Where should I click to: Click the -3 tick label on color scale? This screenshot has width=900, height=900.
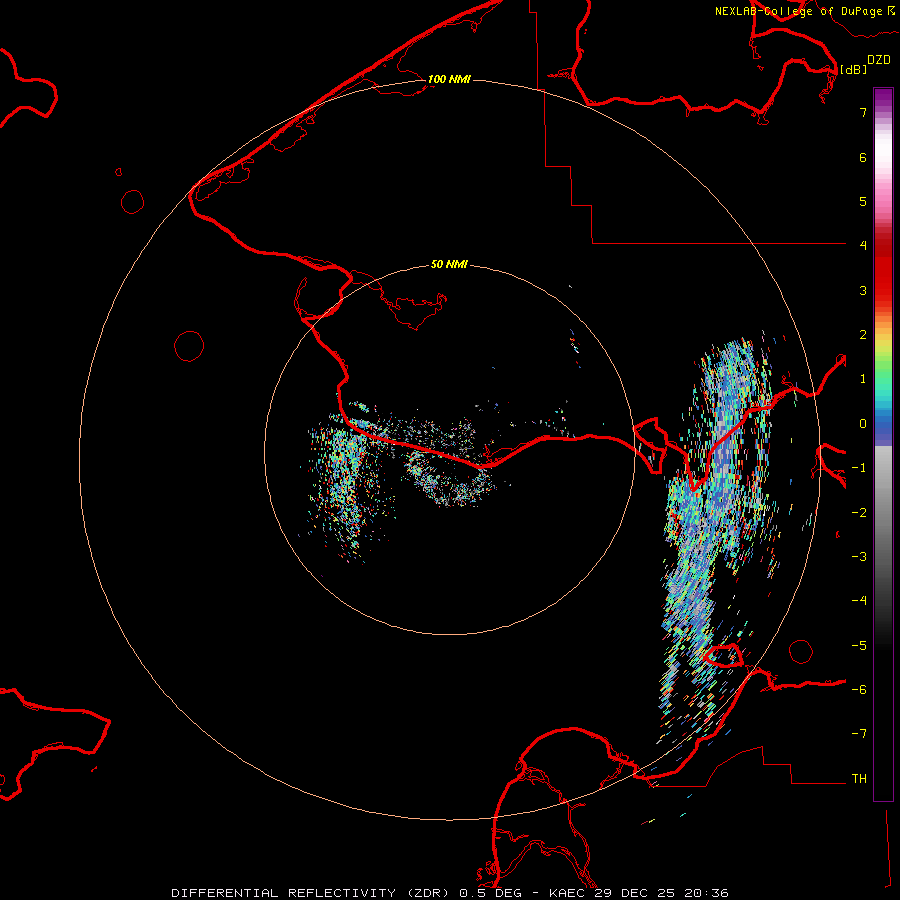click(859, 557)
